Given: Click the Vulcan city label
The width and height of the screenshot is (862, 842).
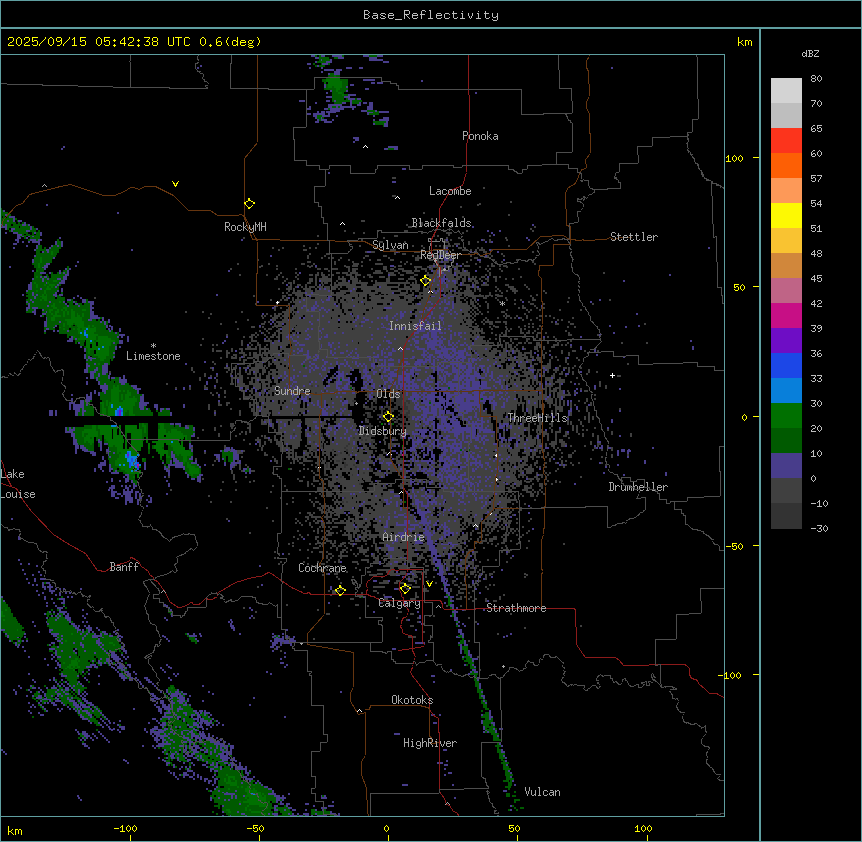Looking at the screenshot, I should (x=542, y=792).
